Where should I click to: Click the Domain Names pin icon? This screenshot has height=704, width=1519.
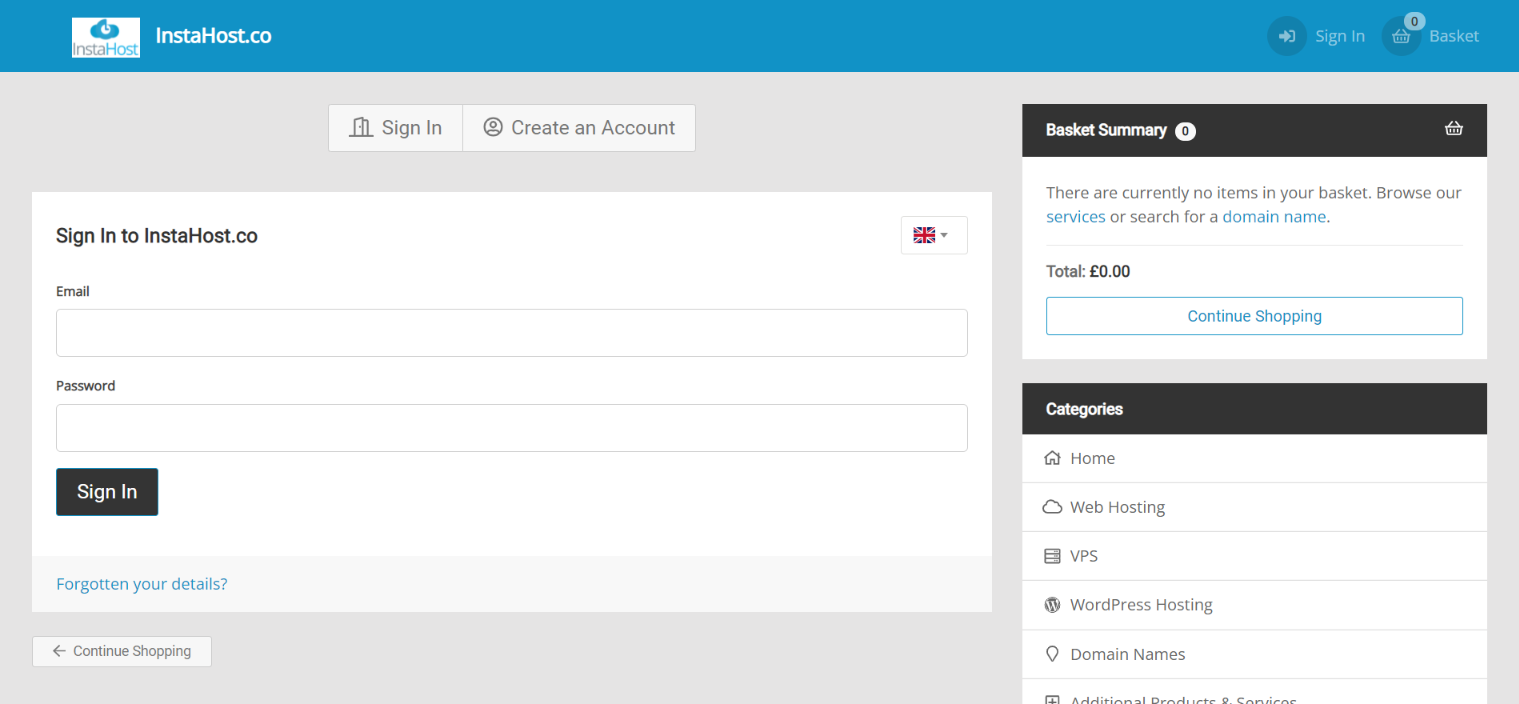(x=1052, y=654)
